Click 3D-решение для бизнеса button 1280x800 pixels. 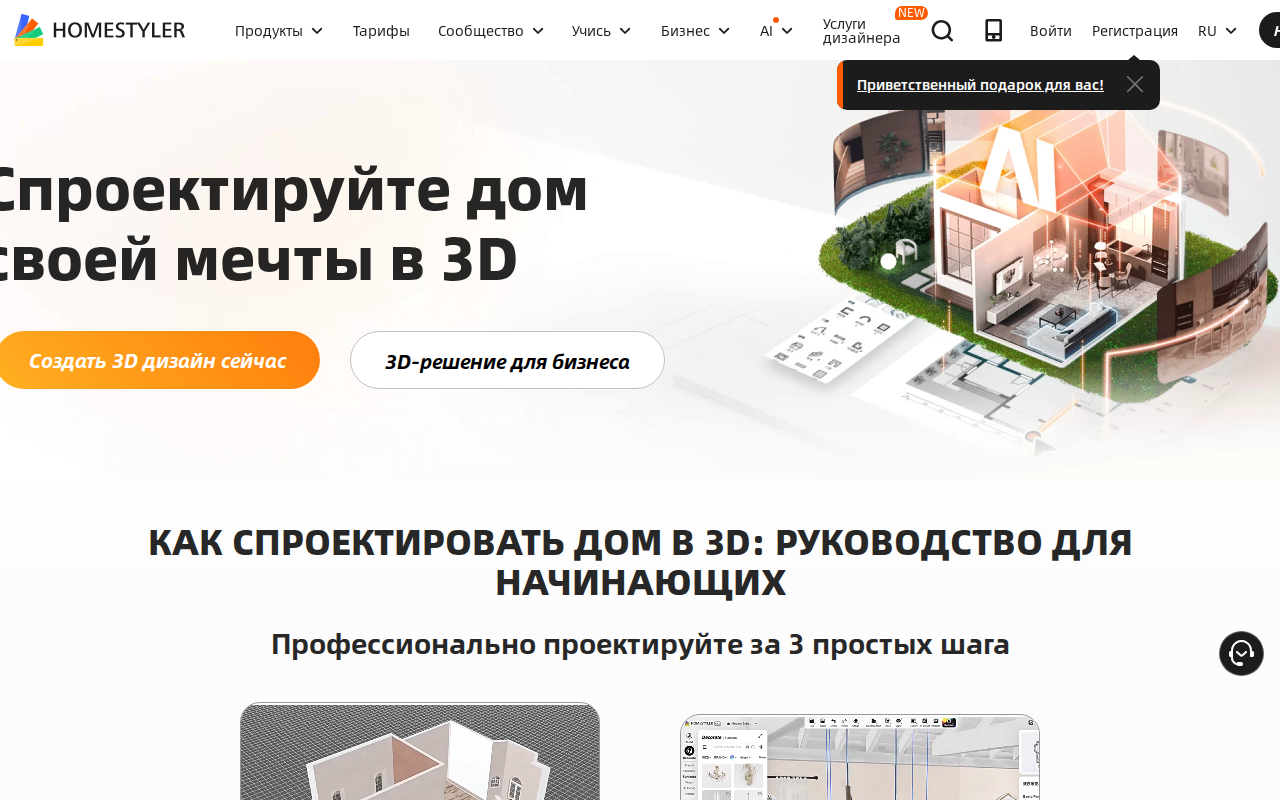click(507, 360)
